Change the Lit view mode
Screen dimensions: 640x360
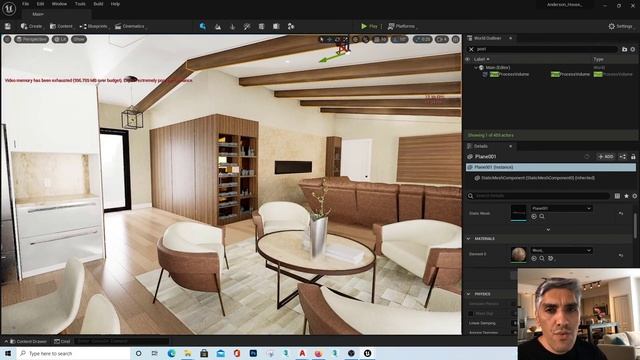(x=60, y=39)
